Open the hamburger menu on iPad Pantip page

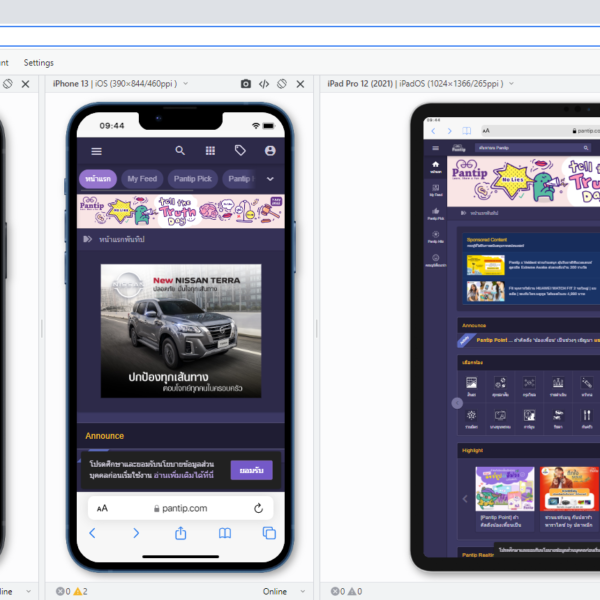coord(435,148)
